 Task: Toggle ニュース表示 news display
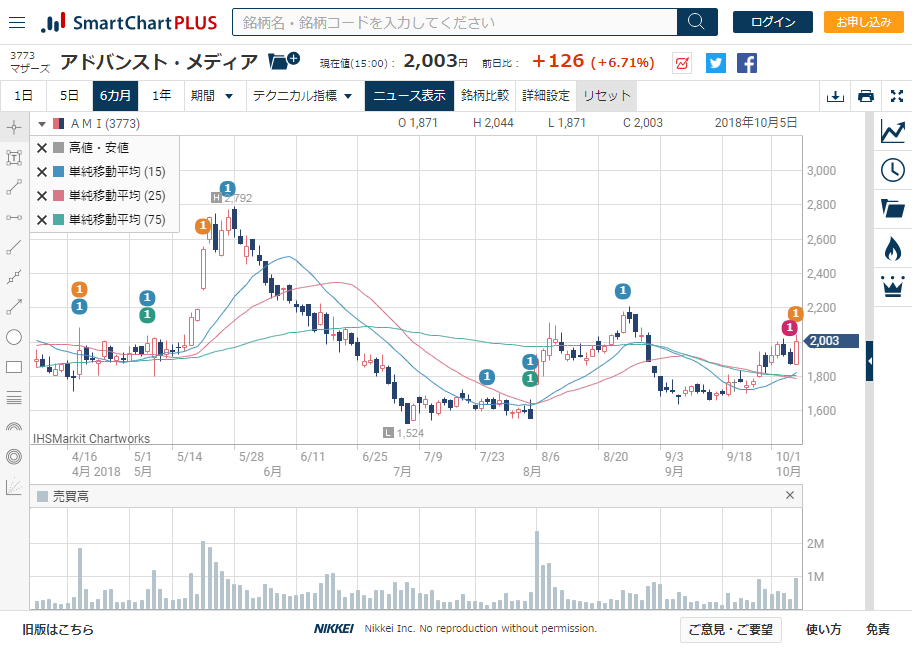[409, 96]
